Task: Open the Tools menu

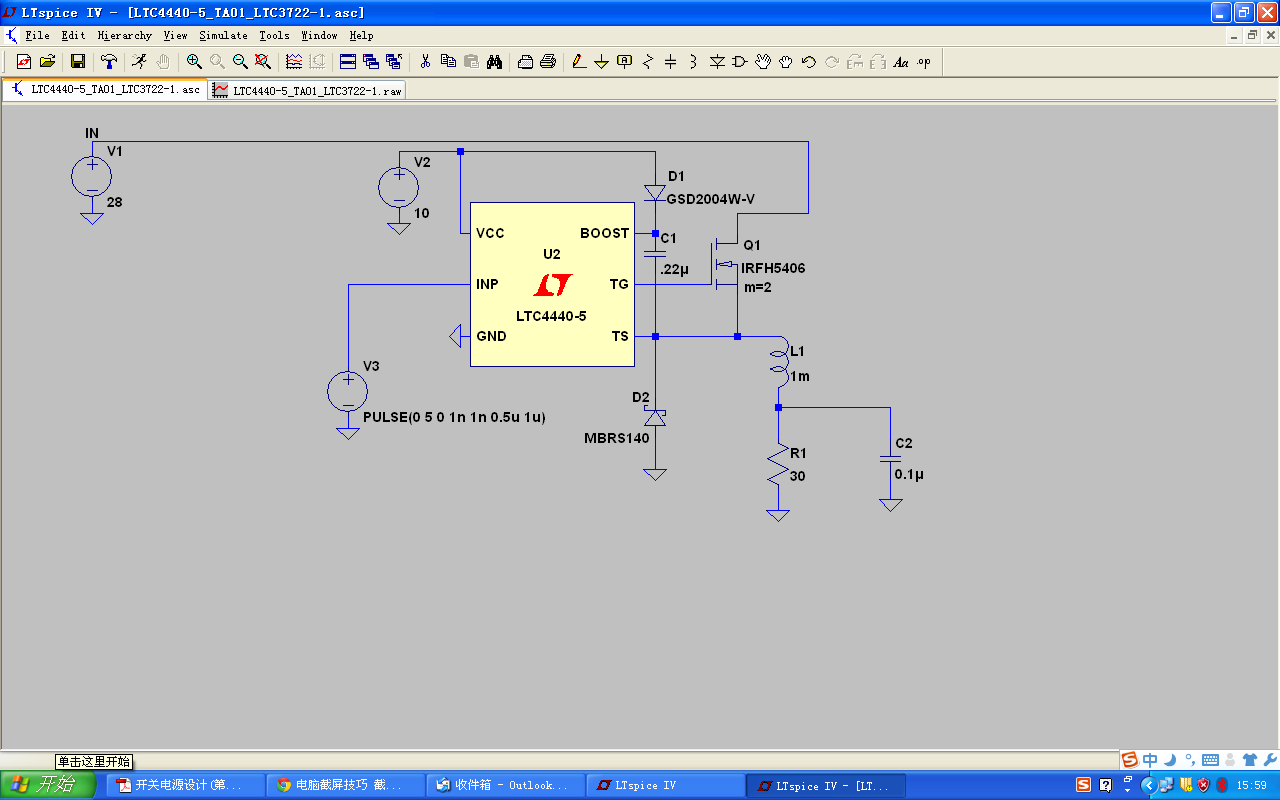Action: click(x=274, y=35)
